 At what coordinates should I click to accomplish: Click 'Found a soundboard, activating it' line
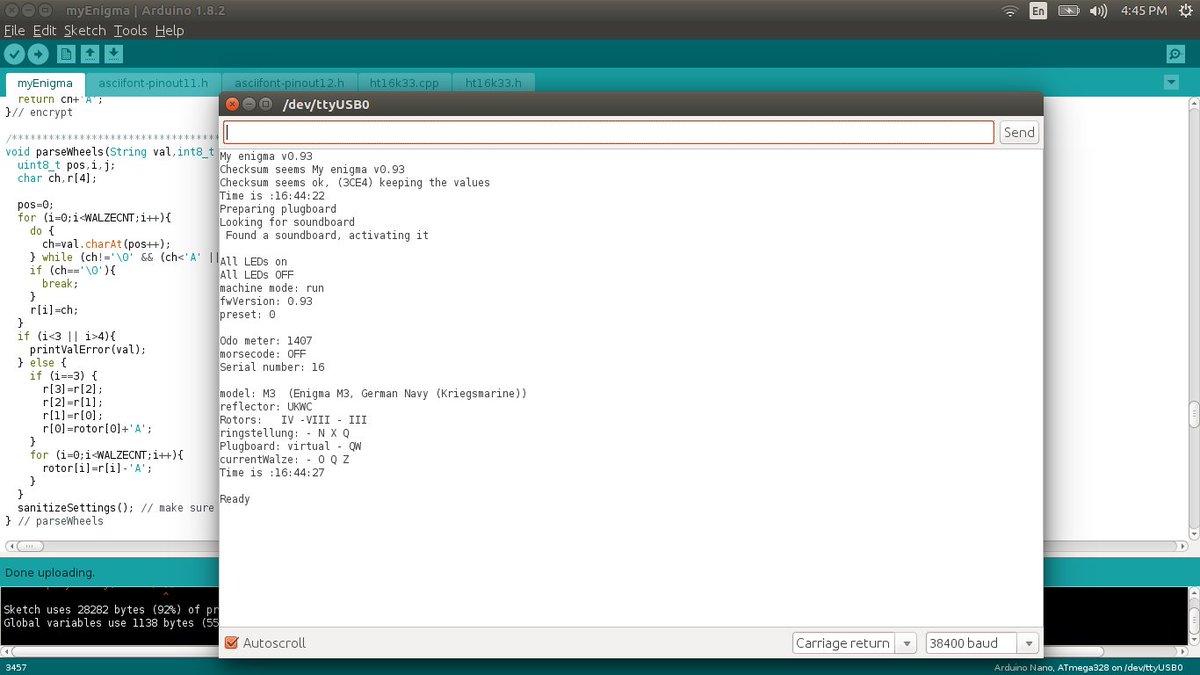pos(327,235)
